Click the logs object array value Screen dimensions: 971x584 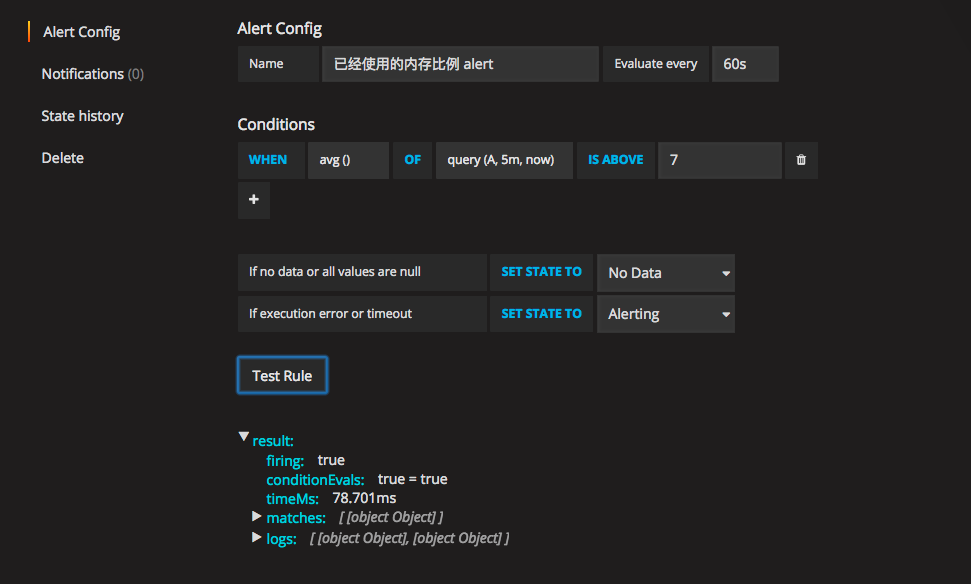tap(409, 538)
